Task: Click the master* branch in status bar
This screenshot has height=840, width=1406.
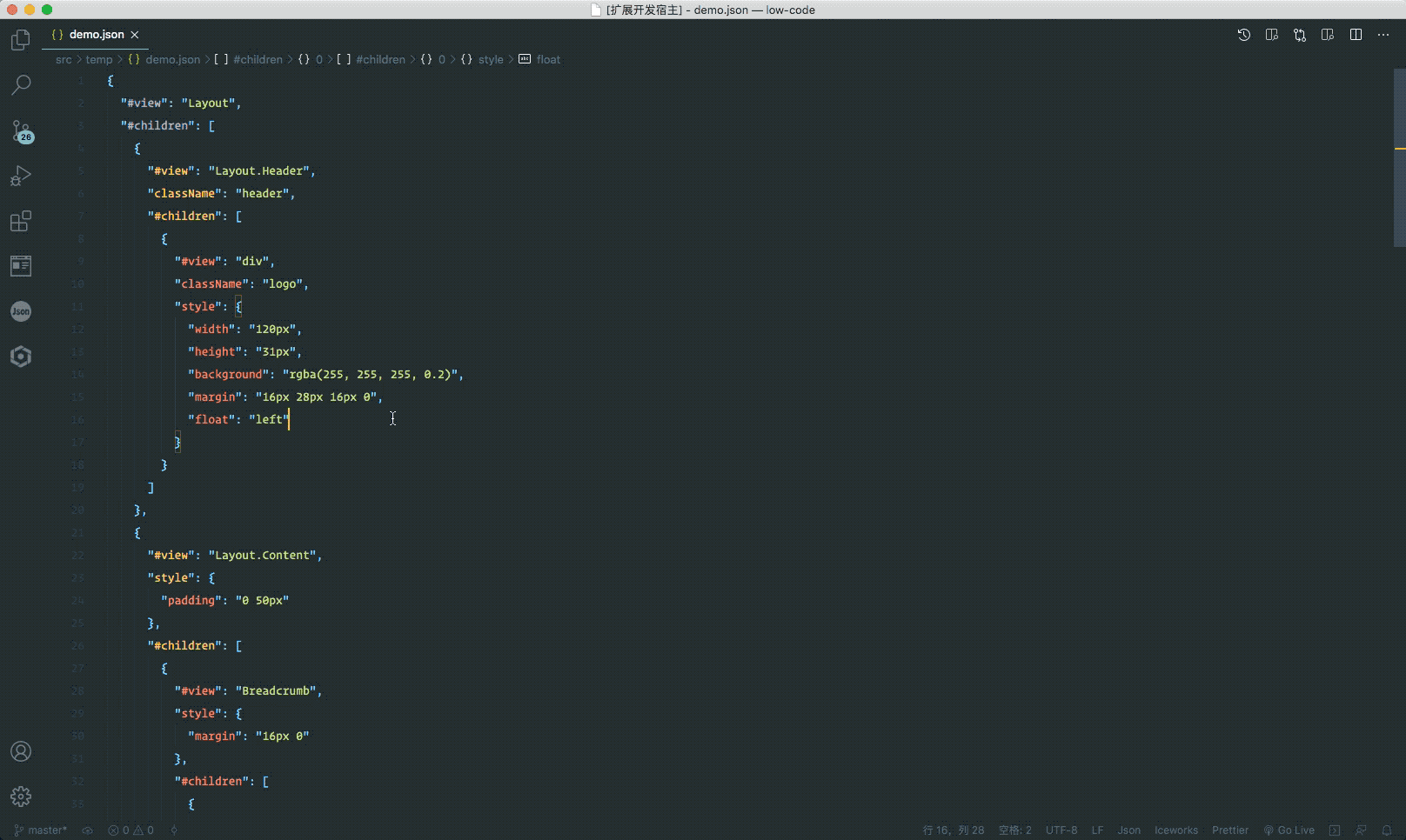Action: (x=41, y=830)
